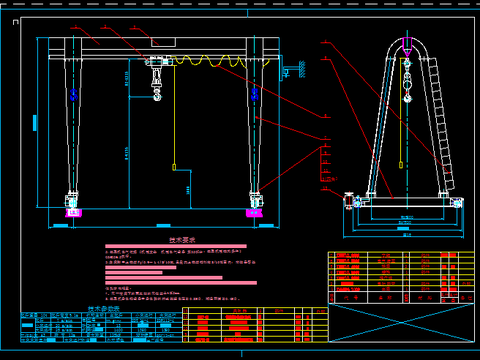The height and width of the screenshot is (360, 480).
Task: Click the hook assembly in the side view
Action: click(407, 80)
